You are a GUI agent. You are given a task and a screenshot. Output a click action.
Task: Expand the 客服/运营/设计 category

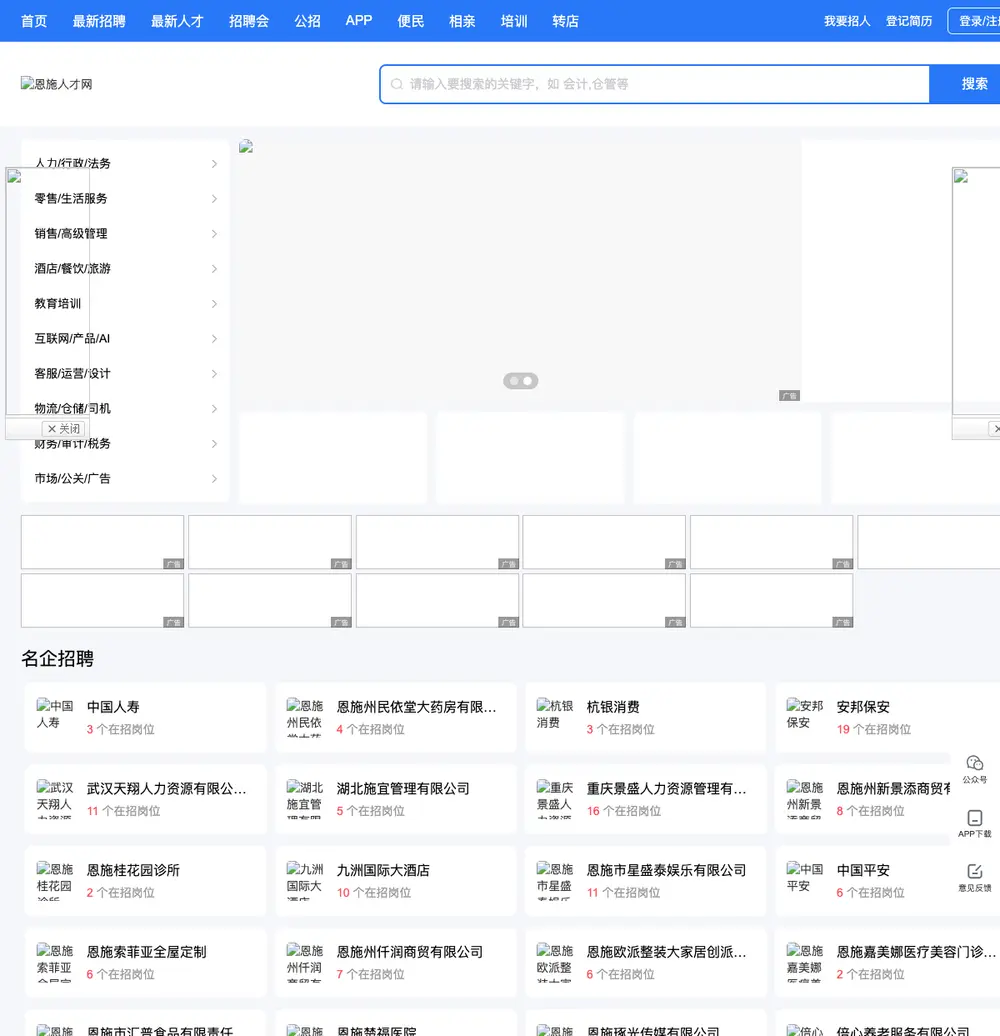(x=125, y=373)
